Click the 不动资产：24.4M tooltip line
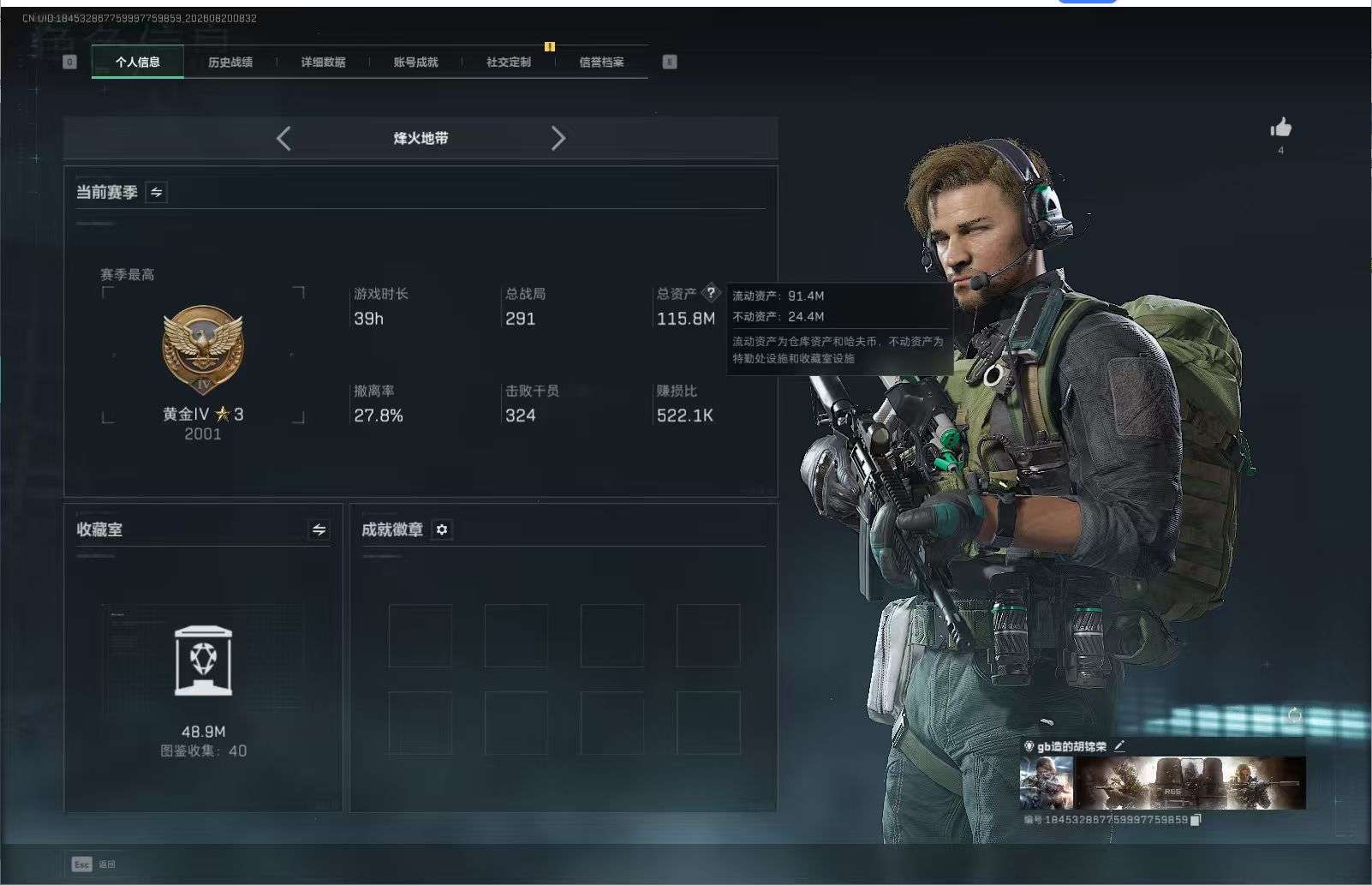 click(x=778, y=316)
